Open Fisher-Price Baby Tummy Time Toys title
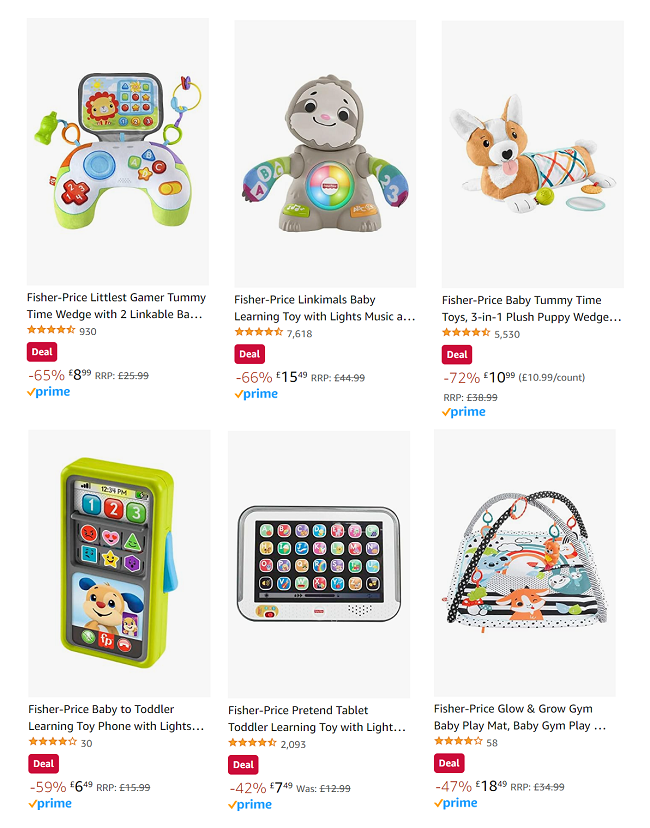 tap(532, 308)
